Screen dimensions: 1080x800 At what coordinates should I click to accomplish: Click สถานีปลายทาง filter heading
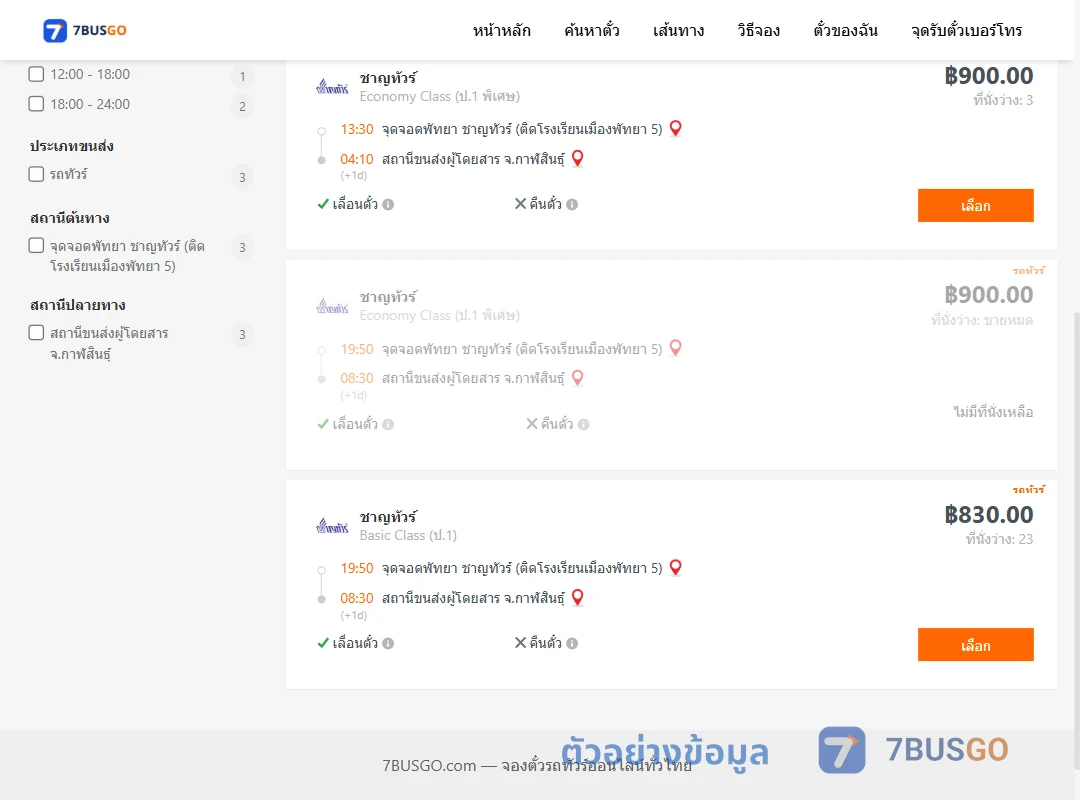point(78,305)
